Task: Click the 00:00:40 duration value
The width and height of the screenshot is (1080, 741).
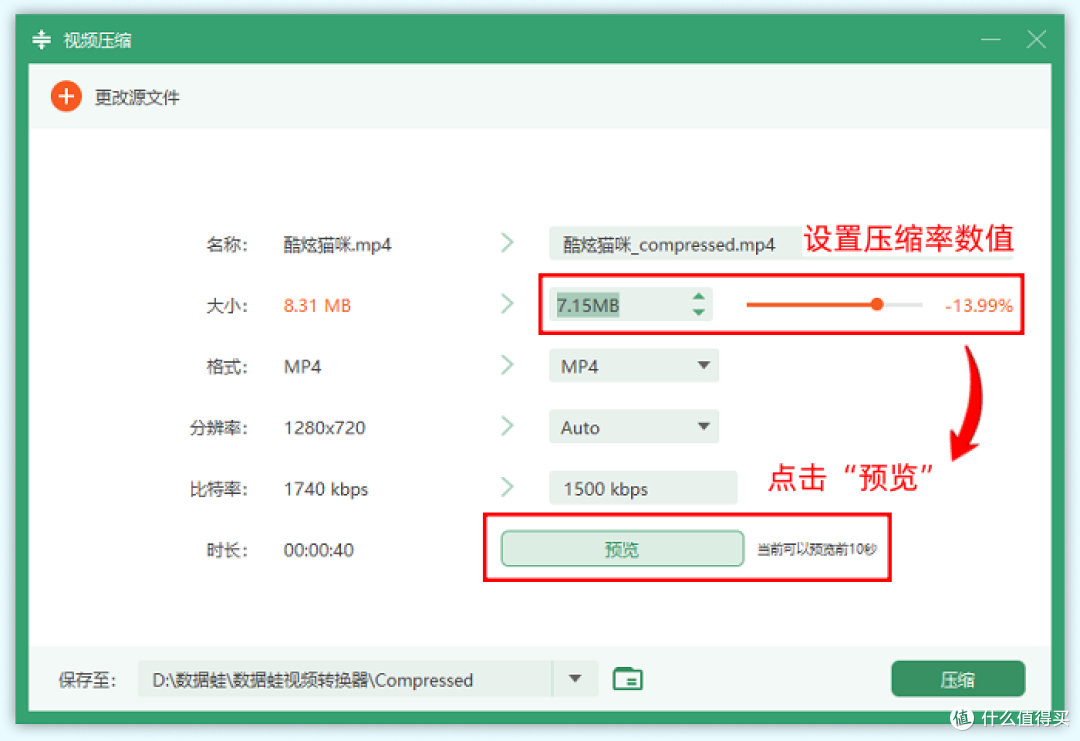Action: click(x=318, y=550)
